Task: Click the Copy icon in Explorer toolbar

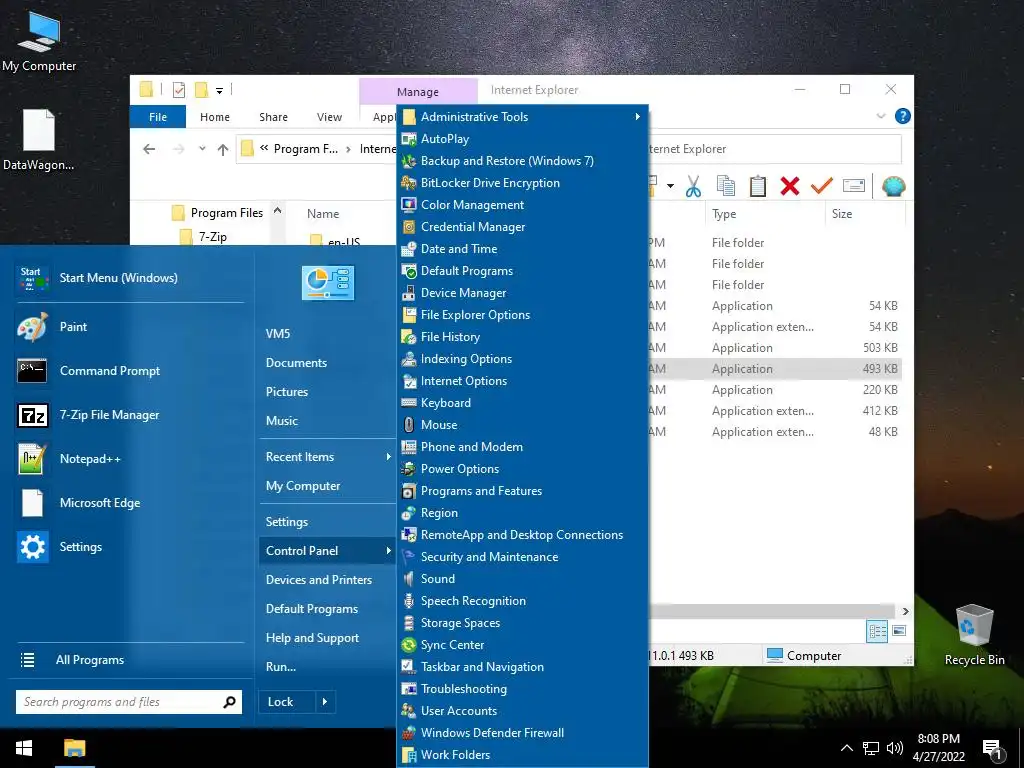Action: click(x=726, y=187)
